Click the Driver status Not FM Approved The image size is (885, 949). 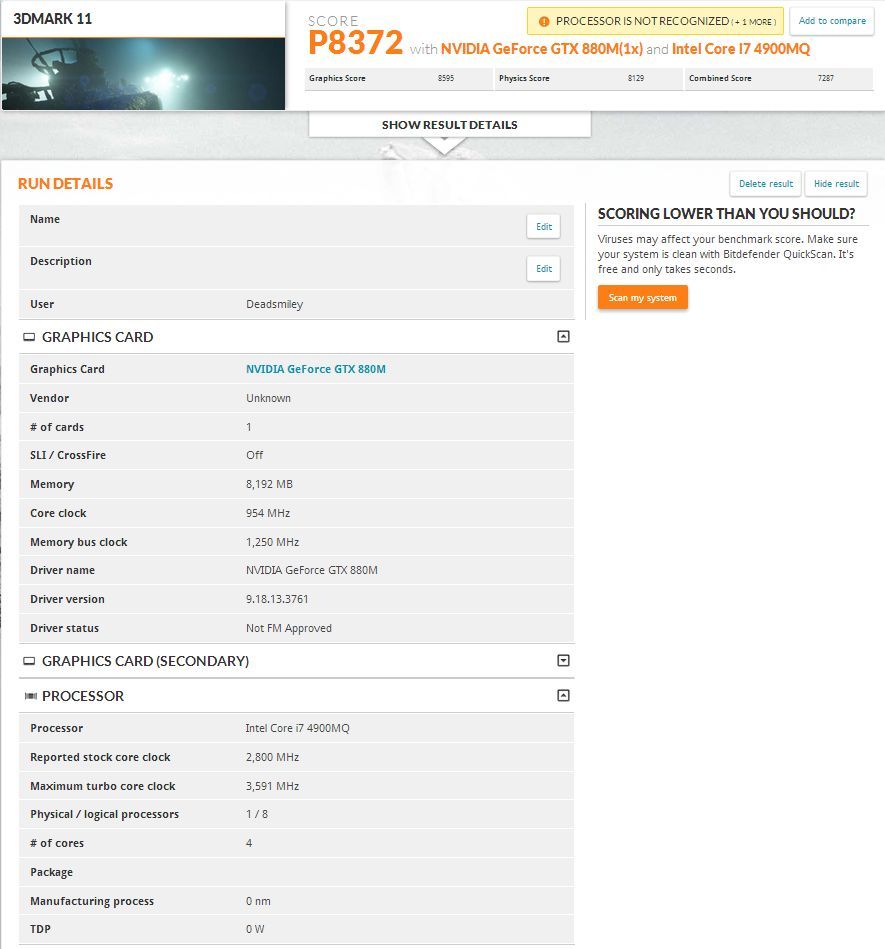289,628
